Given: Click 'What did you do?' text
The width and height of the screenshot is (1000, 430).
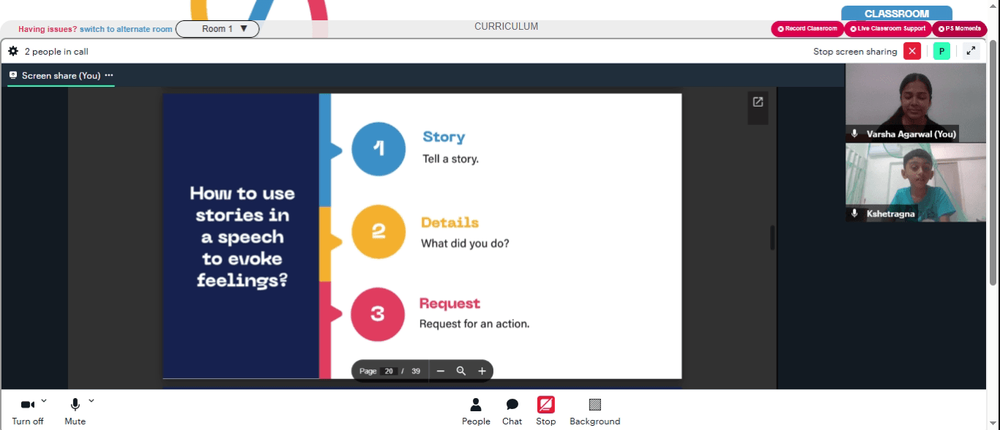Looking at the screenshot, I should point(465,243).
